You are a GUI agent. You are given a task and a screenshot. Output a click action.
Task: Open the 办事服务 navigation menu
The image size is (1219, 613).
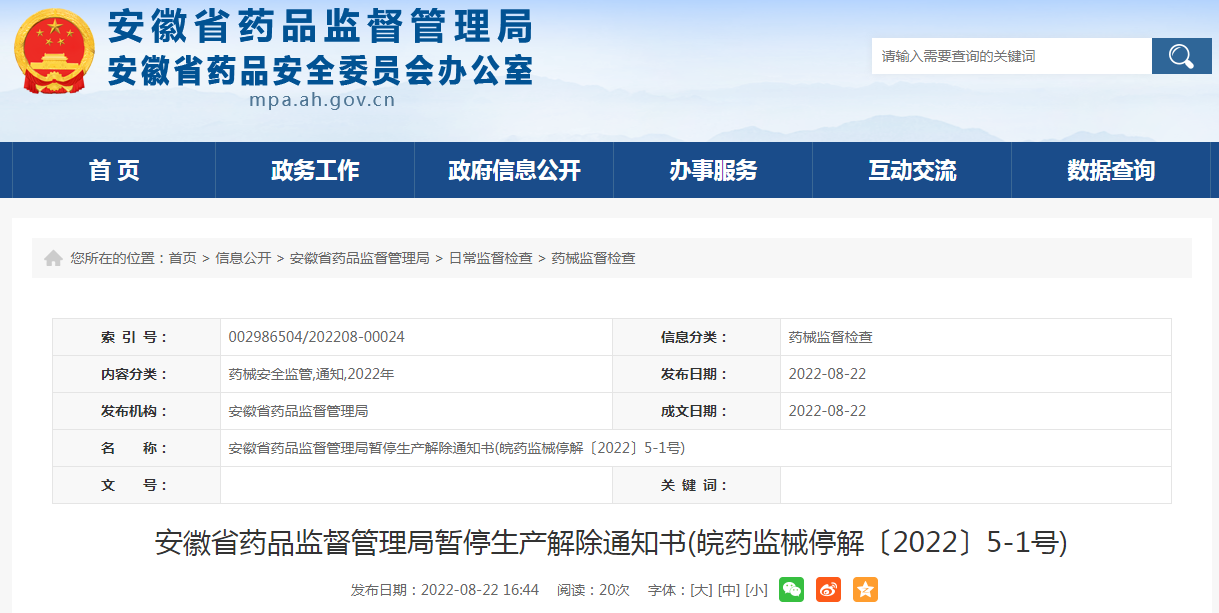713,170
